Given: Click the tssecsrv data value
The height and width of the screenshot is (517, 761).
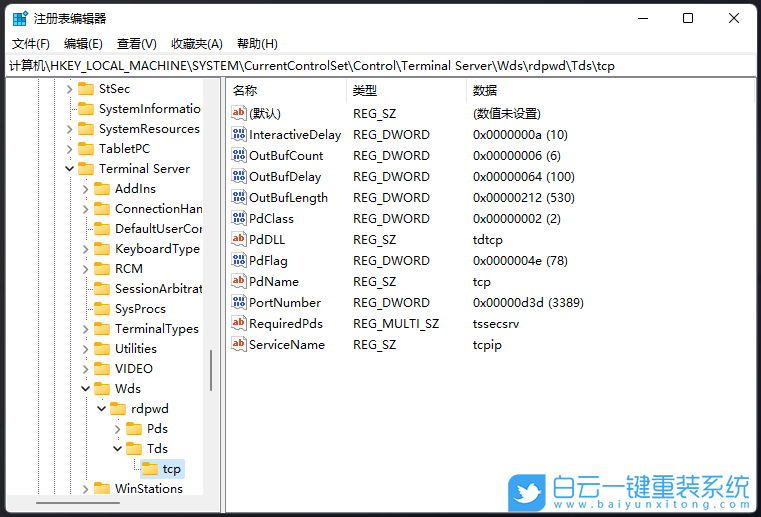Looking at the screenshot, I should pyautogui.click(x=496, y=324).
